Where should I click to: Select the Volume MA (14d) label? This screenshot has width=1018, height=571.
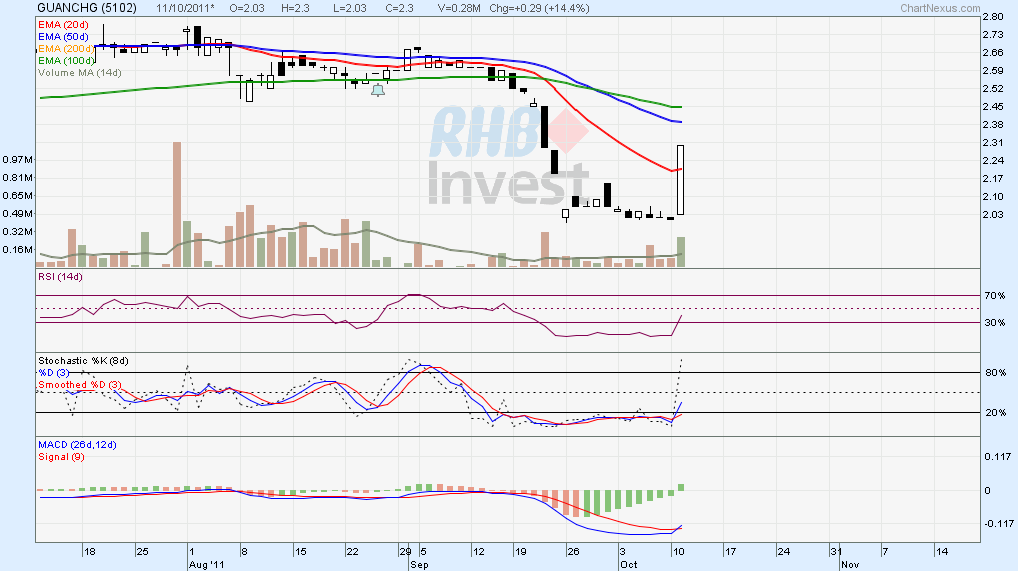point(79,73)
